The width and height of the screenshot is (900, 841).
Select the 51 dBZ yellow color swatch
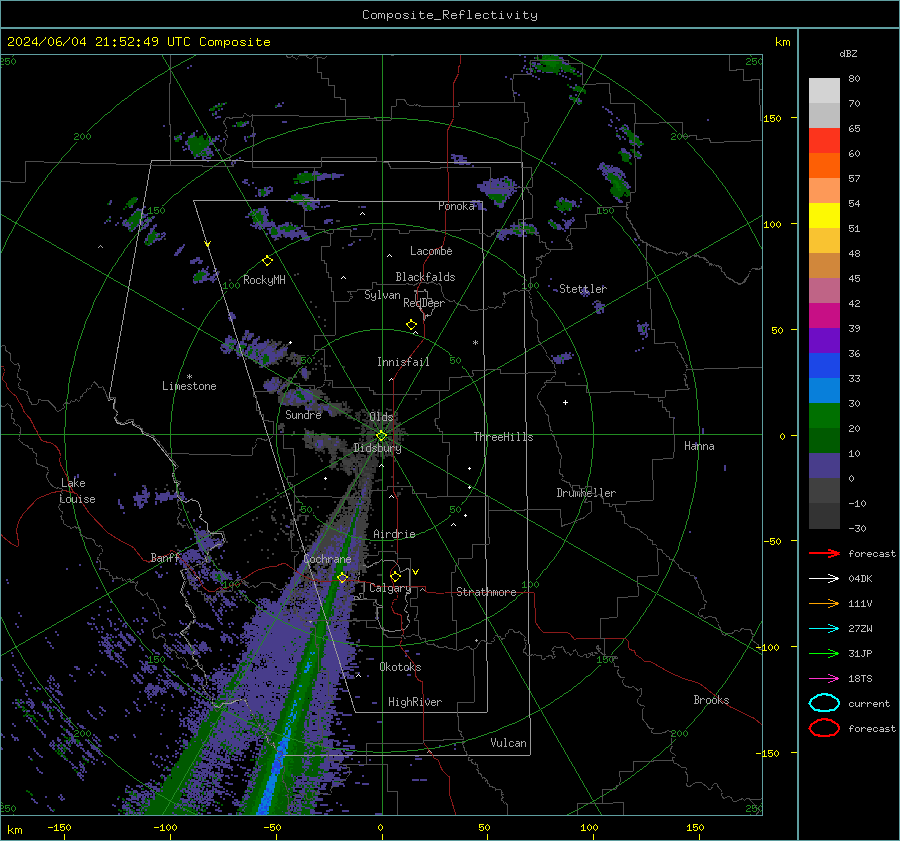tap(824, 215)
